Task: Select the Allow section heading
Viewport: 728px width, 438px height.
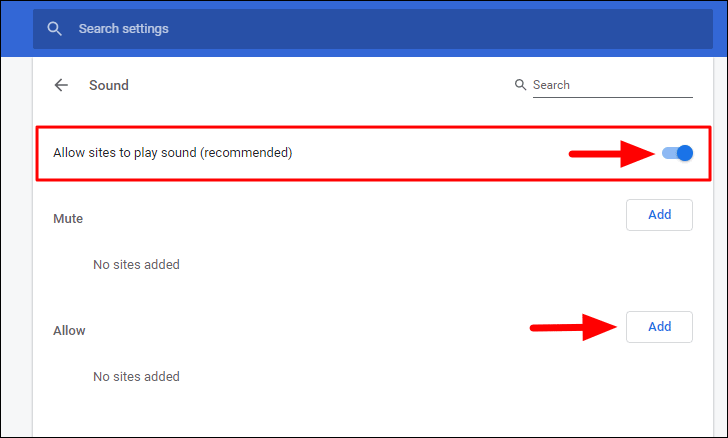Action: point(69,330)
